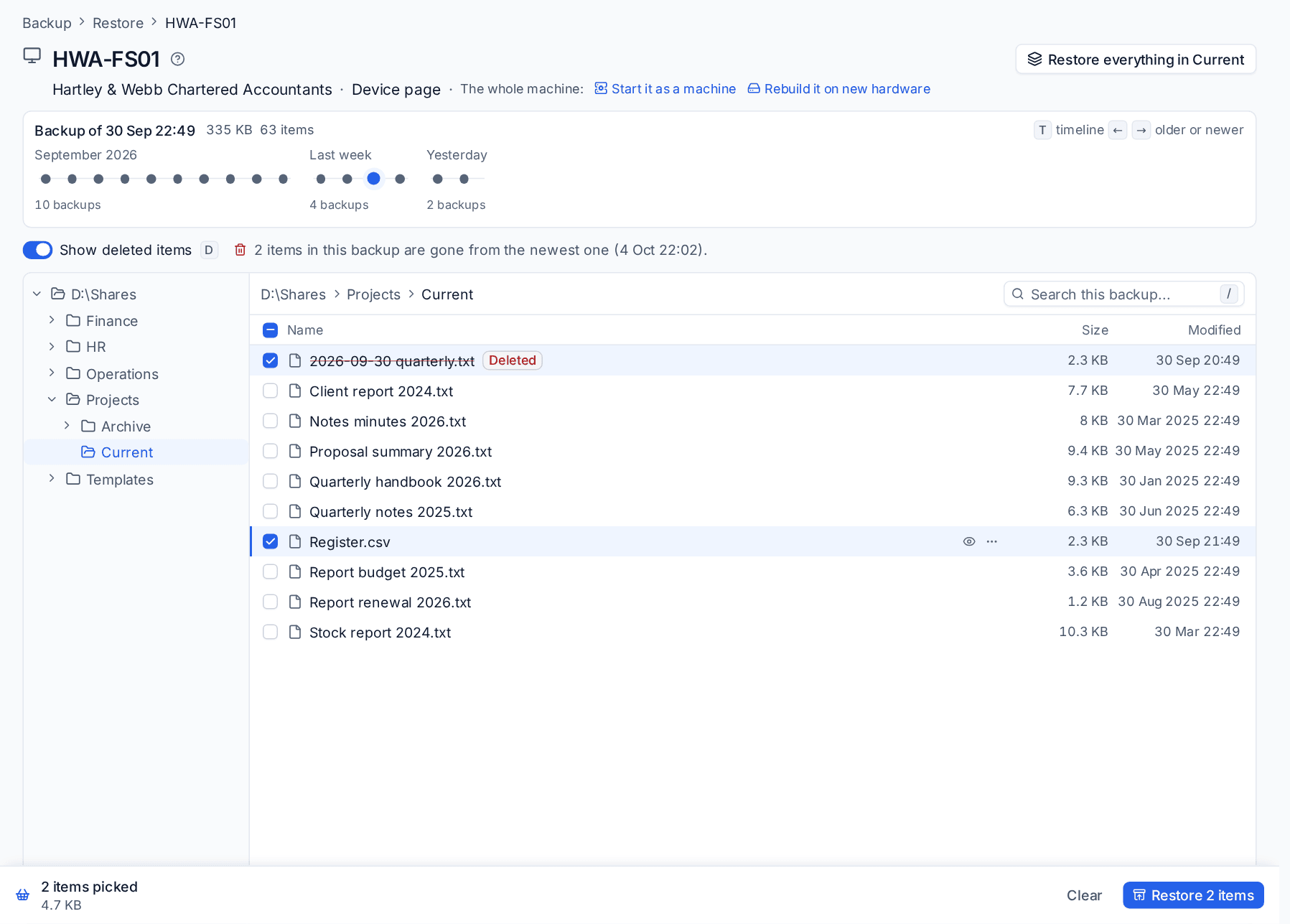Click the Templates folder icon in tree

(x=73, y=479)
